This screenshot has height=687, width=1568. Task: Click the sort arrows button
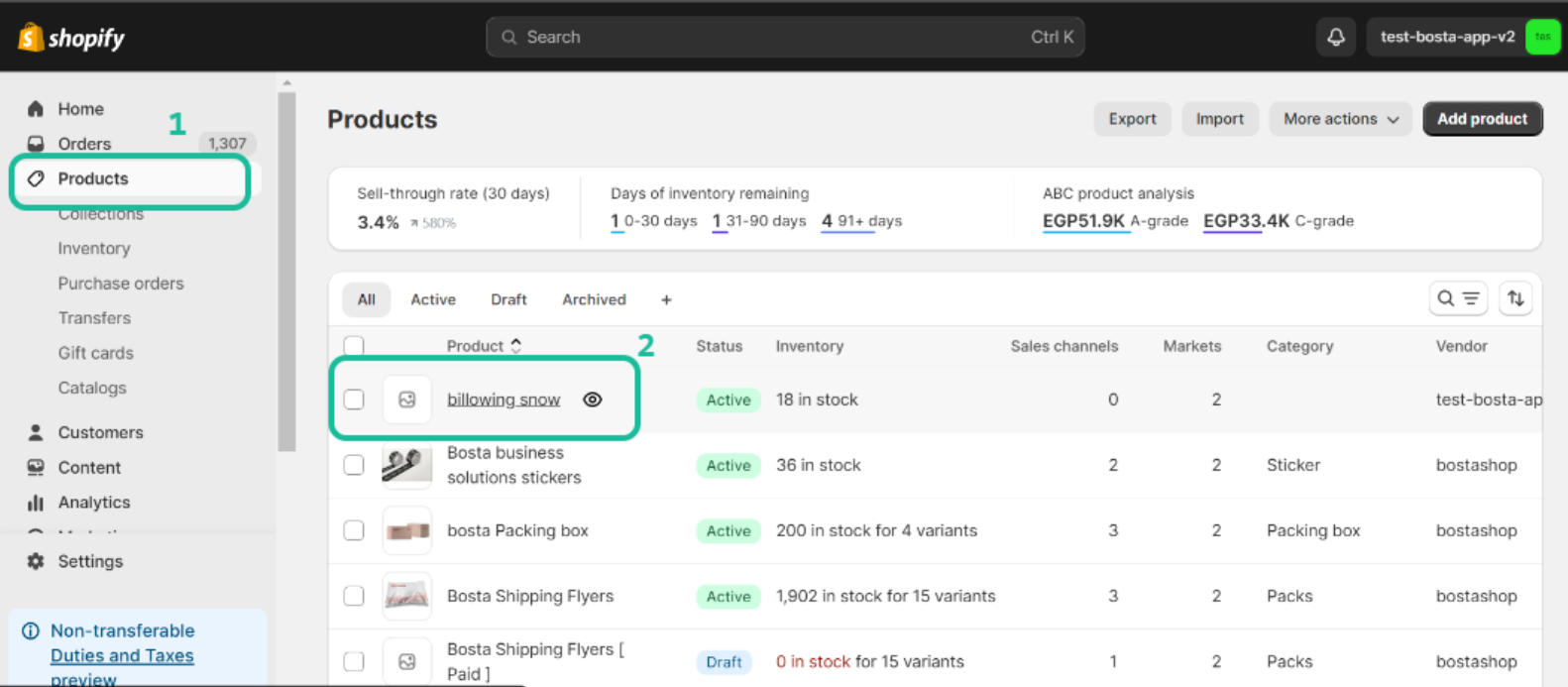pyautogui.click(x=1515, y=298)
